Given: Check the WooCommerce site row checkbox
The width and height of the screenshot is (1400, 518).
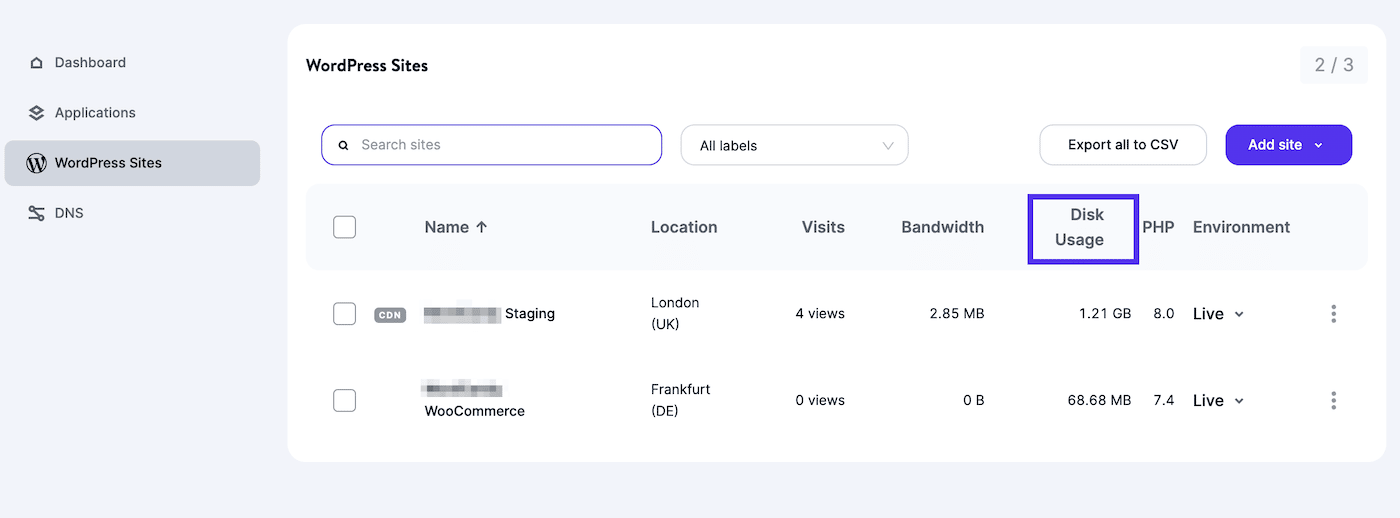Looking at the screenshot, I should [x=344, y=400].
